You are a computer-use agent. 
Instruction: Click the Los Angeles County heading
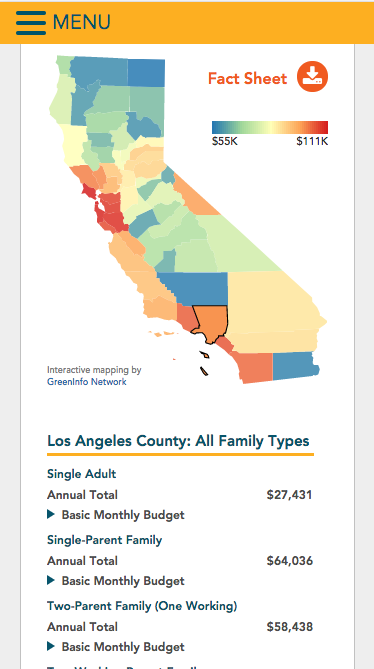(x=178, y=441)
